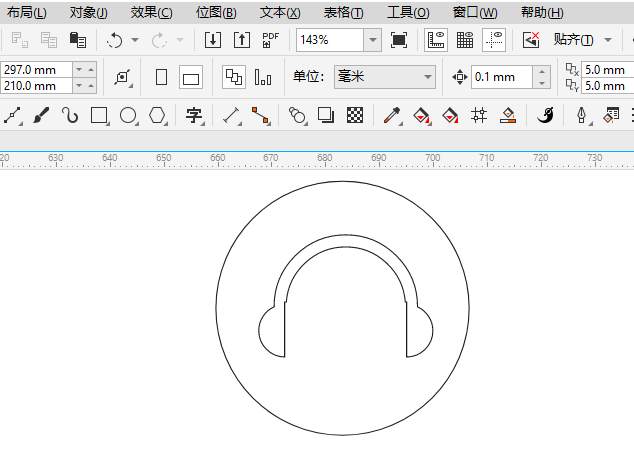This screenshot has width=634, height=473.
Task: Select the Polygon tool
Action: [157, 115]
